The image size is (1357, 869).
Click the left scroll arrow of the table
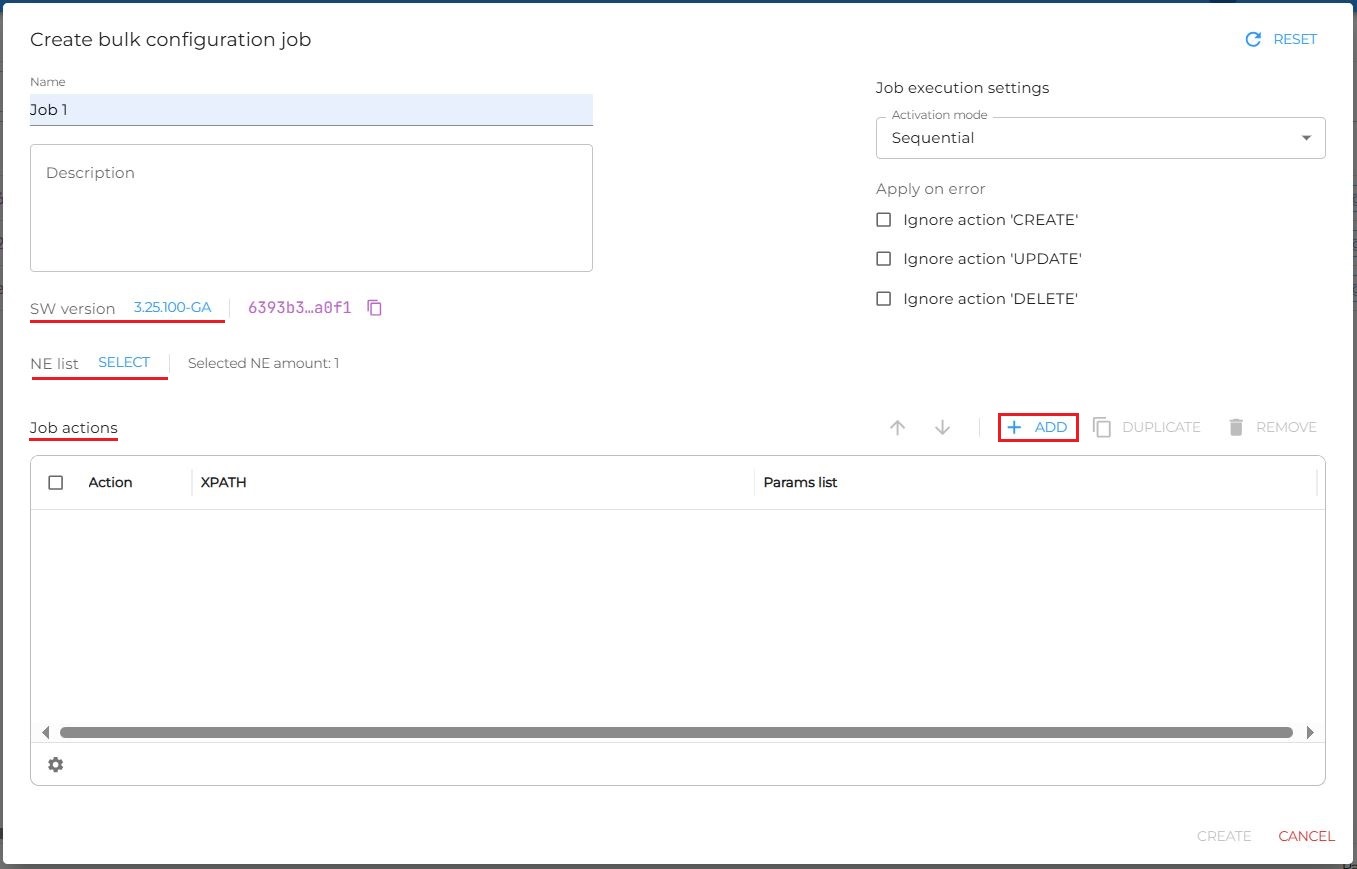click(45, 732)
